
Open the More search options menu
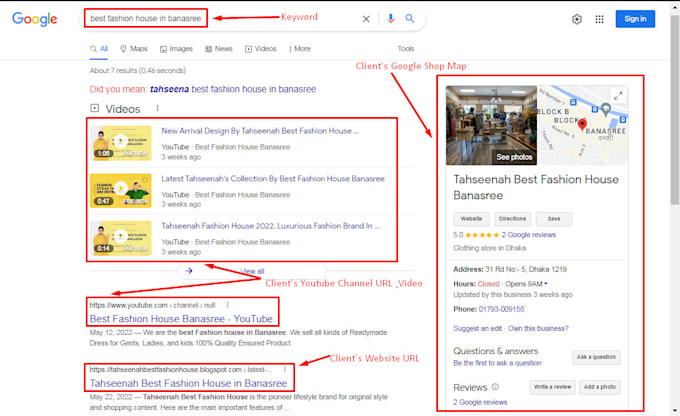[300, 49]
